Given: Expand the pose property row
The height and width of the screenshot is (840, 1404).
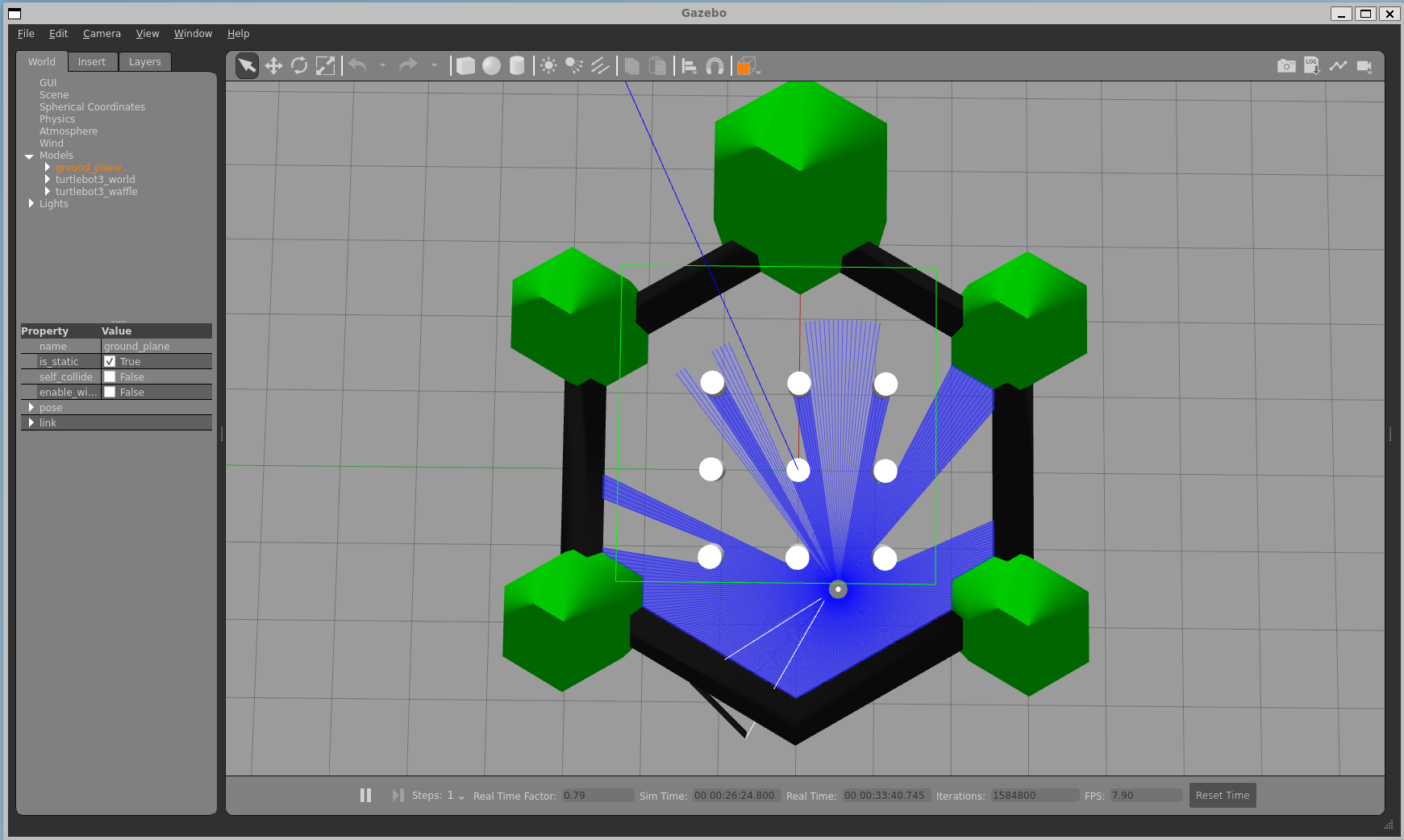Looking at the screenshot, I should click(x=31, y=407).
